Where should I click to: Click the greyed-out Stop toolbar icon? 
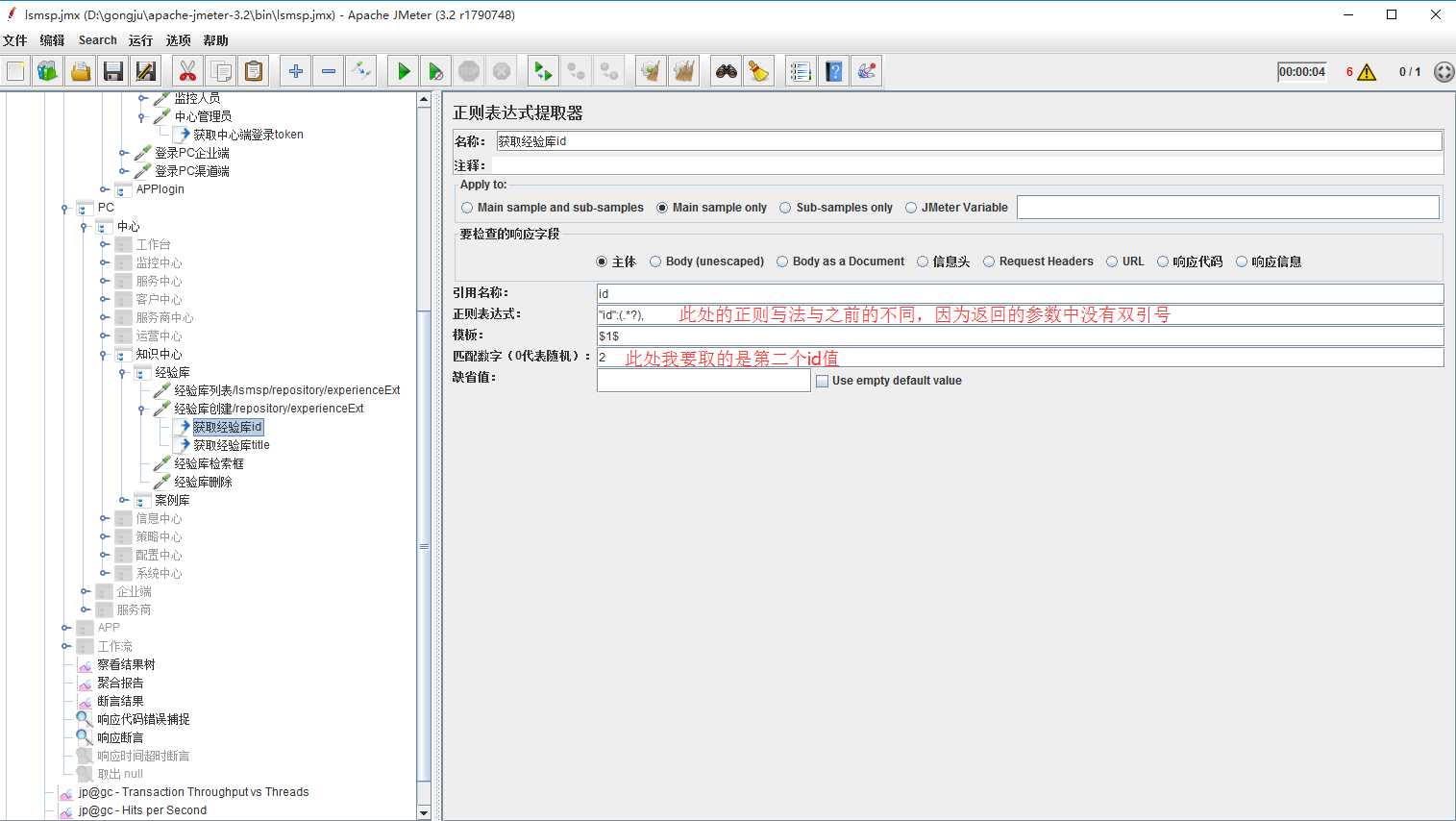click(x=469, y=71)
